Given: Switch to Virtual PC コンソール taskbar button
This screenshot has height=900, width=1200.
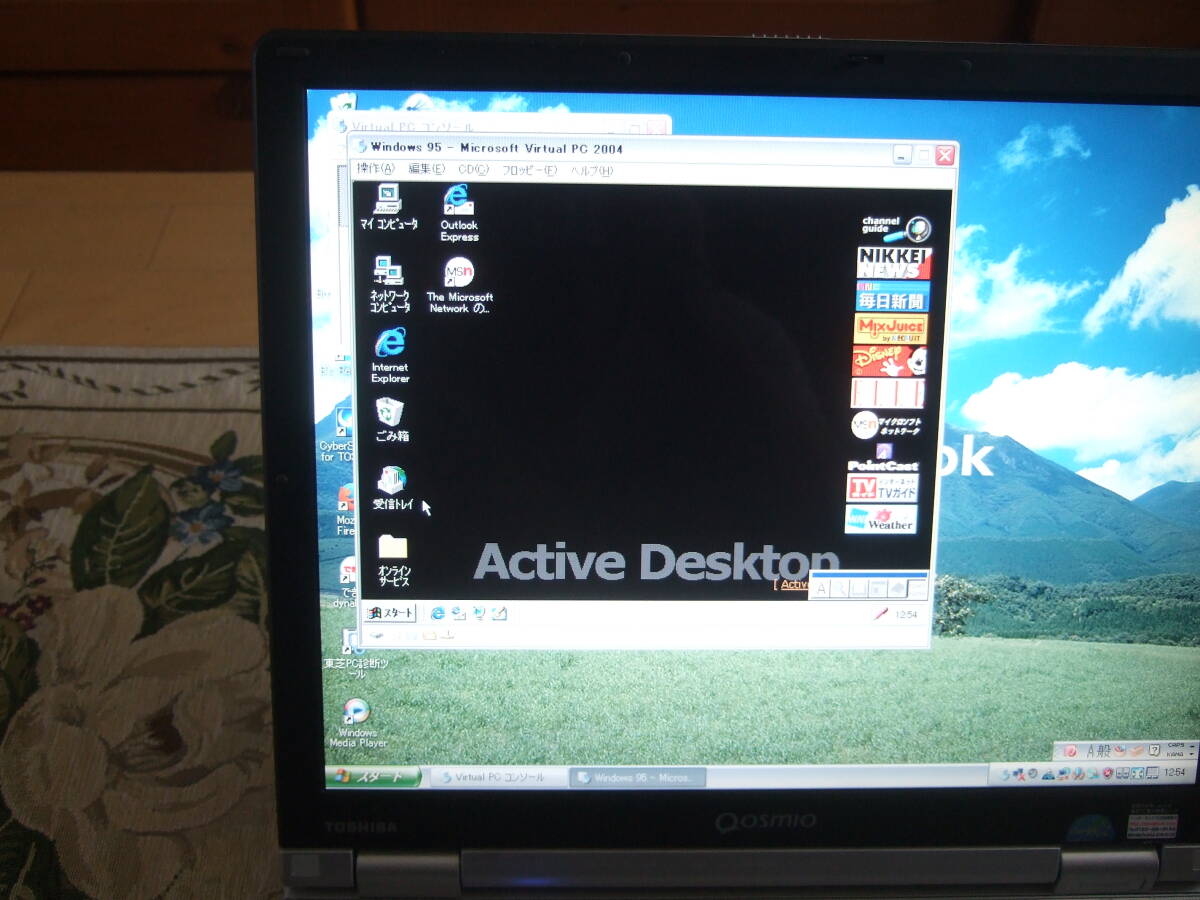Looking at the screenshot, I should pyautogui.click(x=498, y=777).
